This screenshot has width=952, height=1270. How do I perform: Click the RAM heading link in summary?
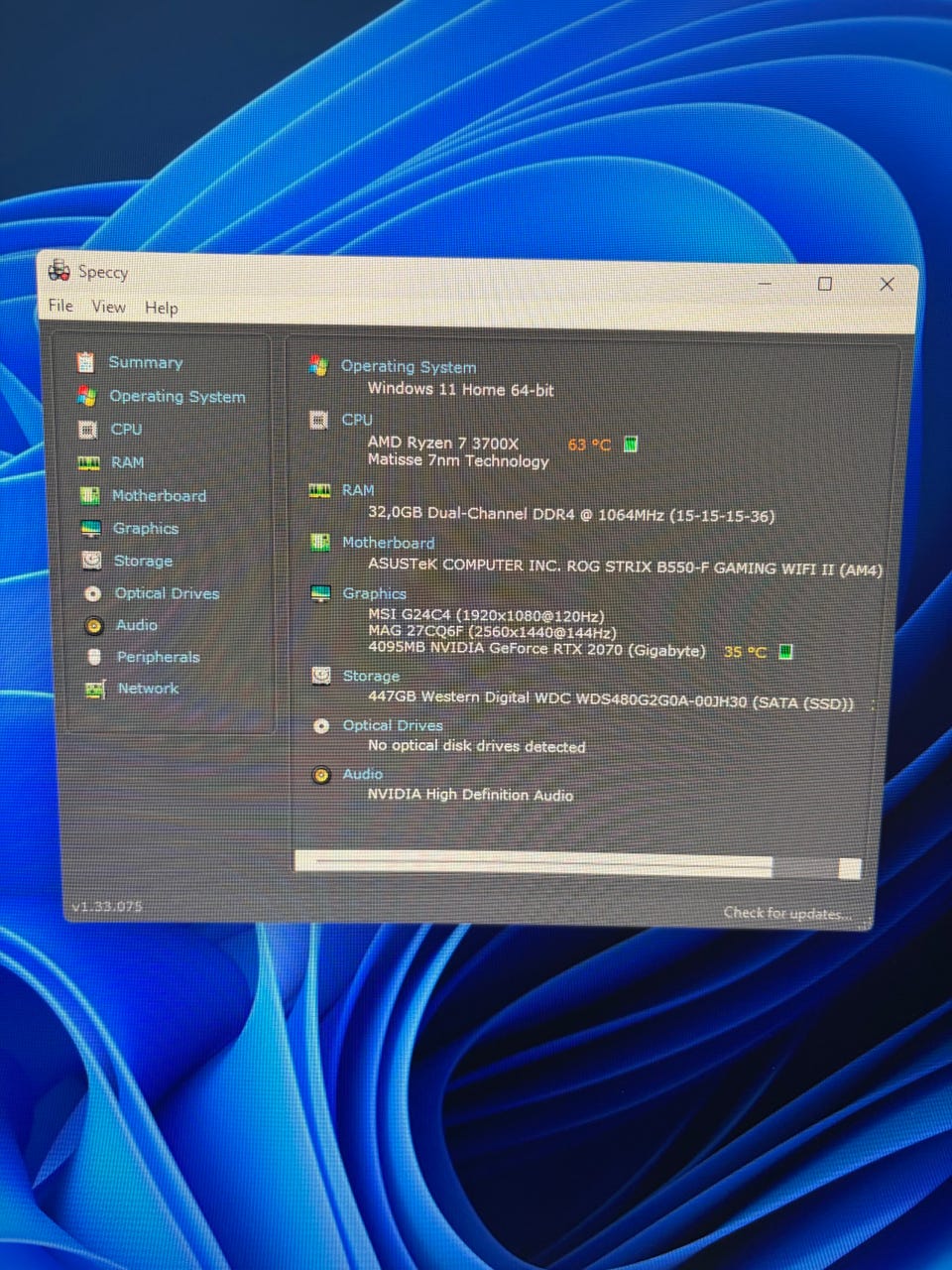358,490
